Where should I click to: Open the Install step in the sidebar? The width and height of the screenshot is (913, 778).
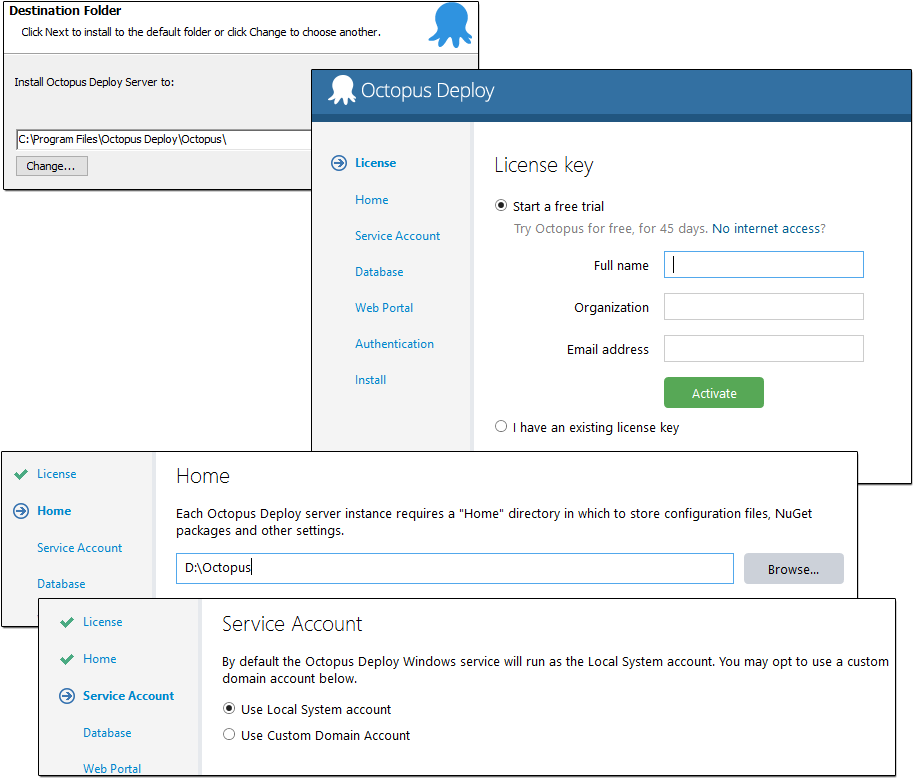click(370, 380)
